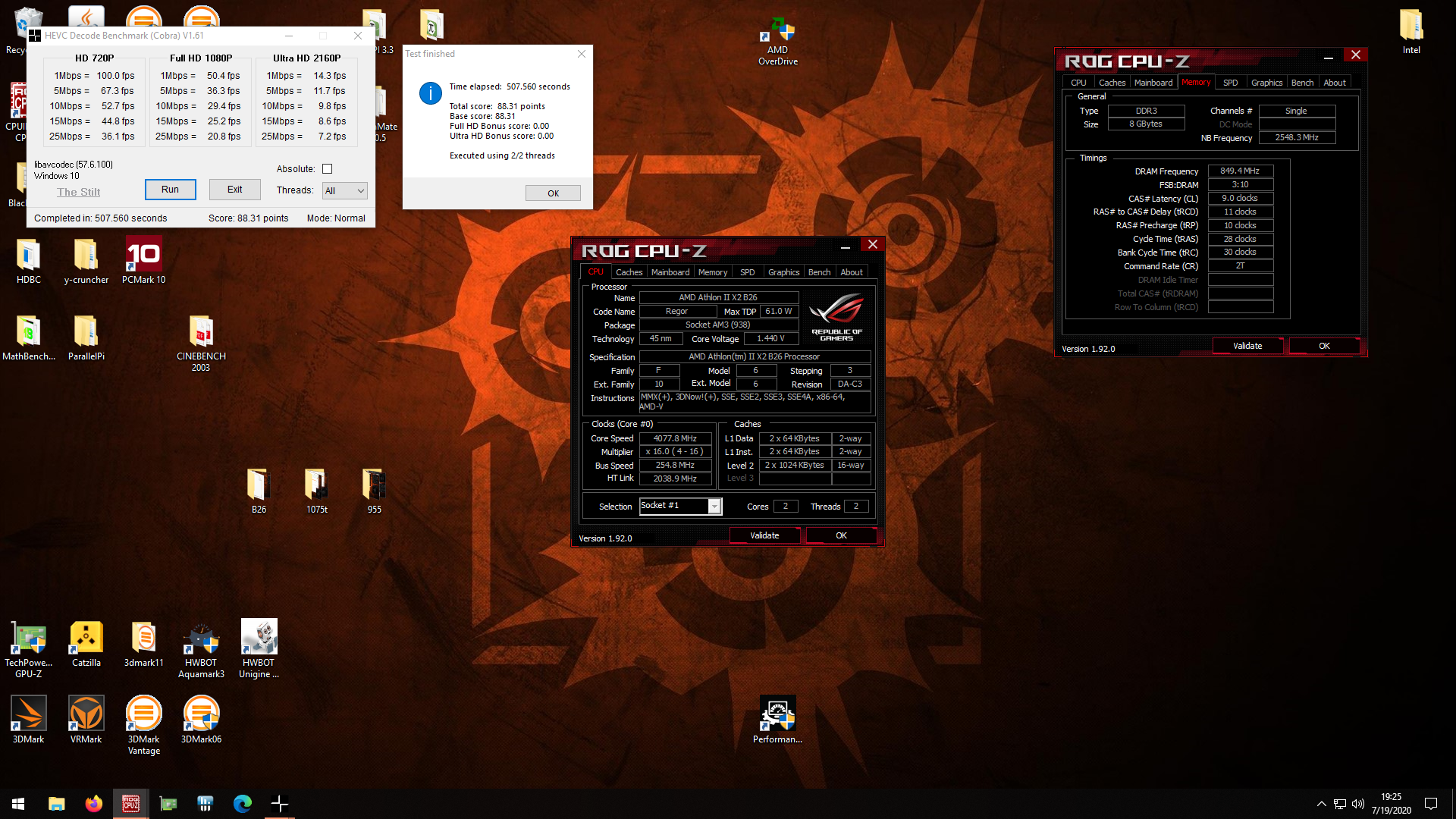1456x819 pixels.
Task: Click the DRAM Frequency 849.4 MHz value
Action: [x=1240, y=171]
